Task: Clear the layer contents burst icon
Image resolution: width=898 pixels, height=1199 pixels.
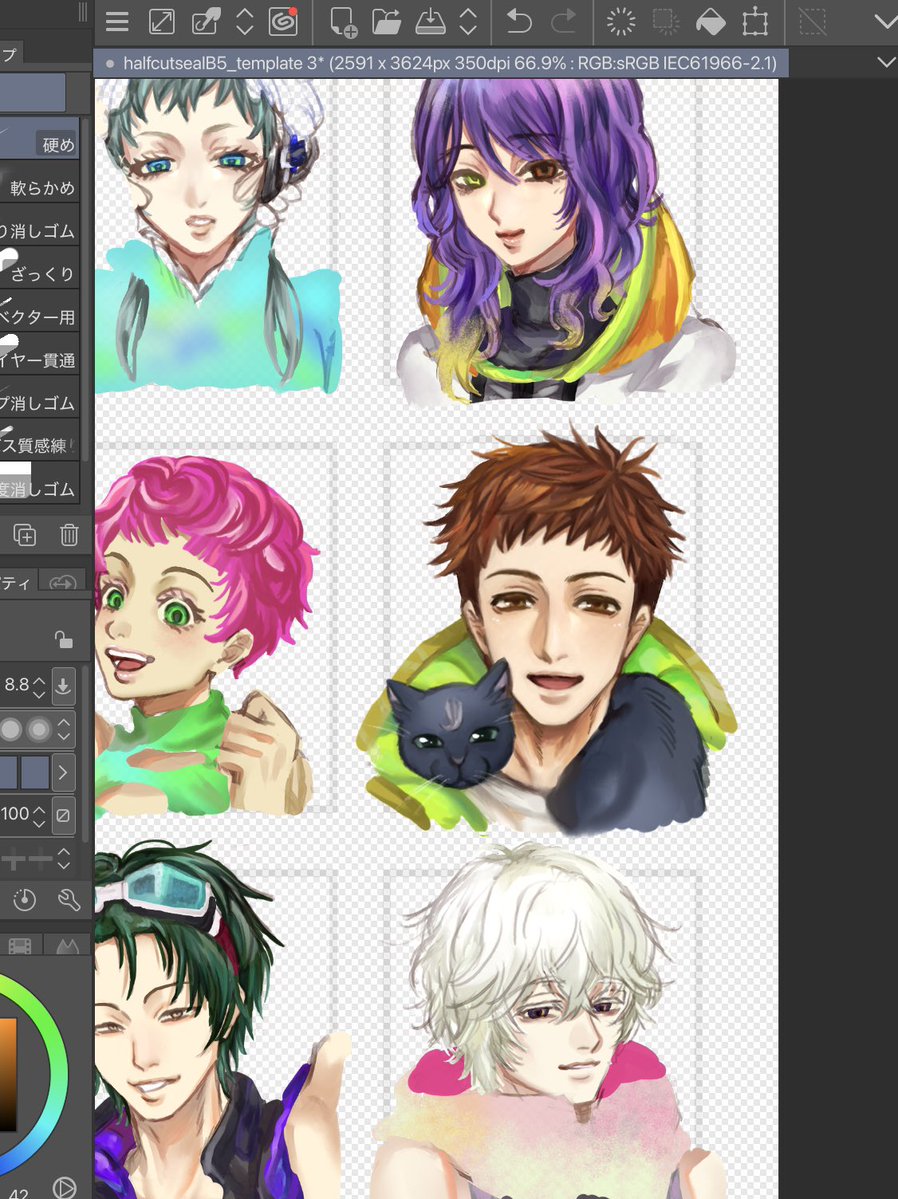Action: [620, 21]
